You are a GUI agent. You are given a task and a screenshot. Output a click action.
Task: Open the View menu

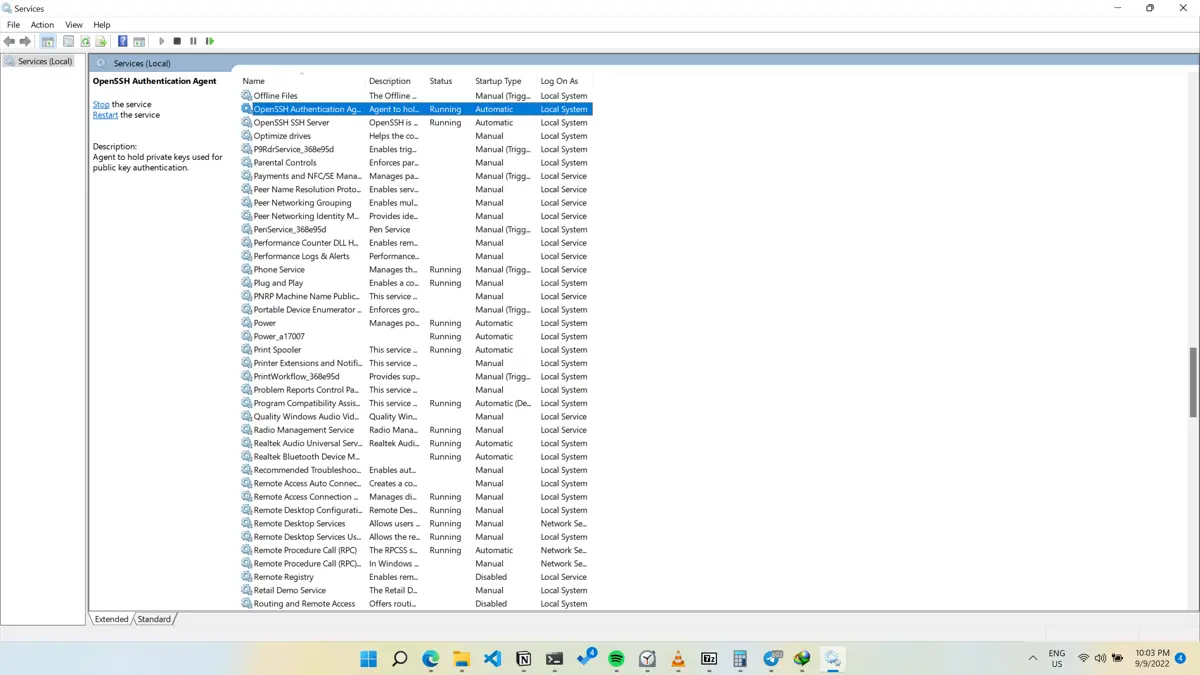74,25
